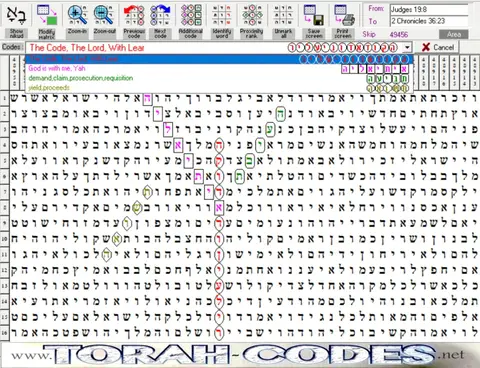Screen dimensions: 480x368
Task: Click green-boxed letter in matrix row 2
Action: [x=281, y=114]
